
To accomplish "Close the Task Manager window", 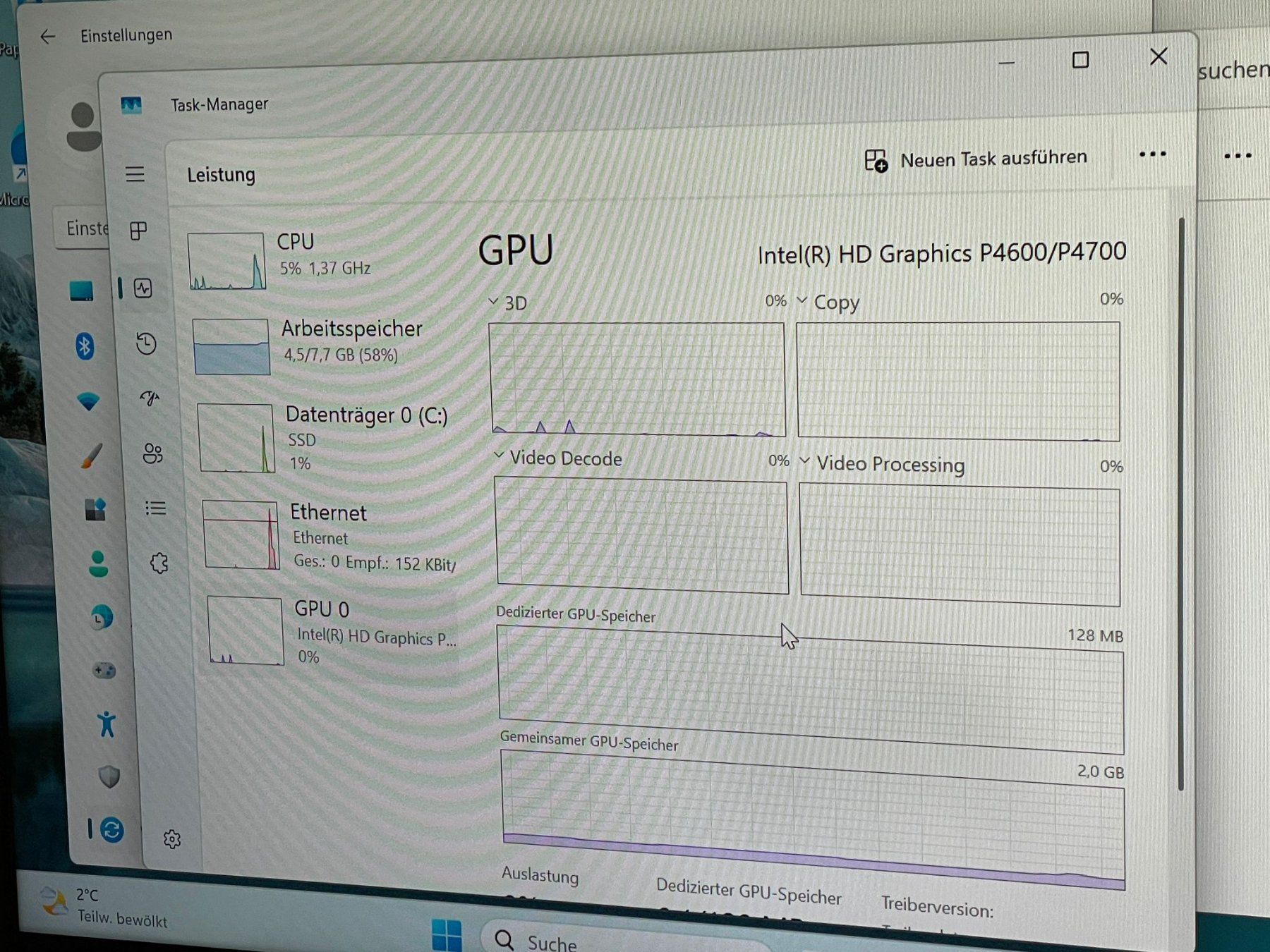I will 1159,57.
